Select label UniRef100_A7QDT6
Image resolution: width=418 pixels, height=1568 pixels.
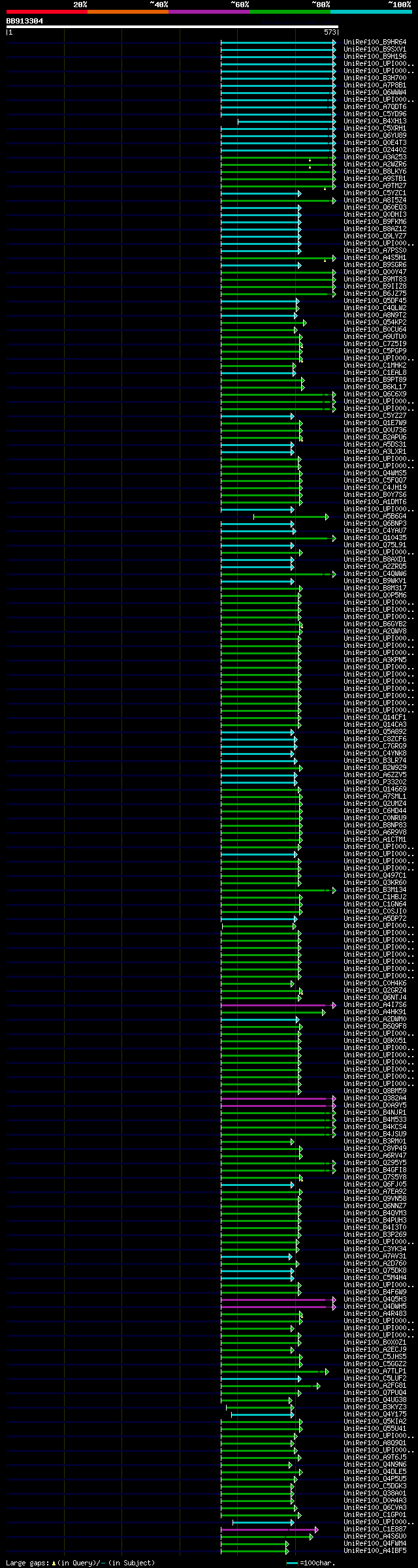(375, 107)
